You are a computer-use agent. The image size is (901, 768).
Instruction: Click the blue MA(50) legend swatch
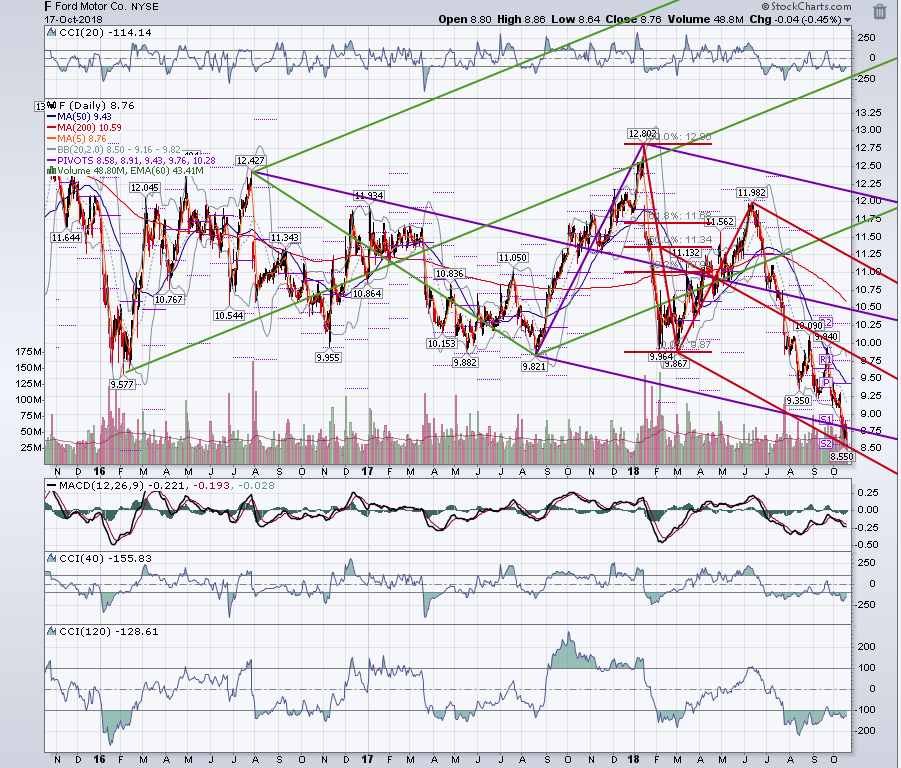tap(52, 117)
